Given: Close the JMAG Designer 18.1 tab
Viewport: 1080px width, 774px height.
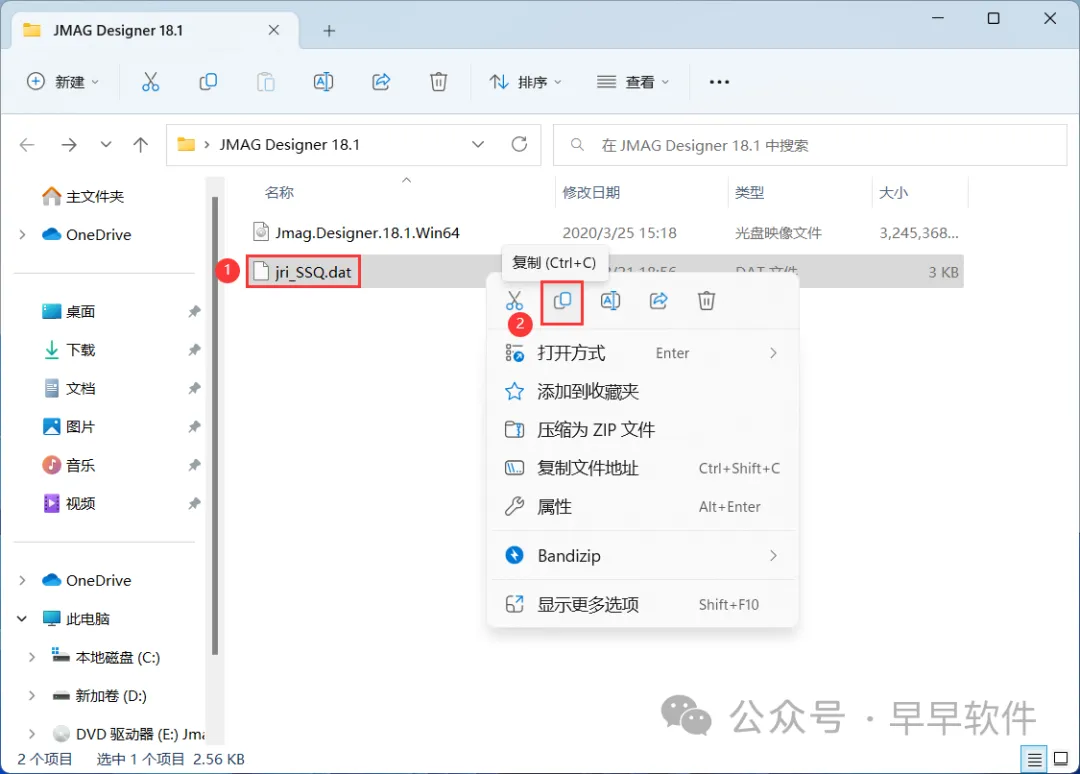Looking at the screenshot, I should [x=273, y=30].
